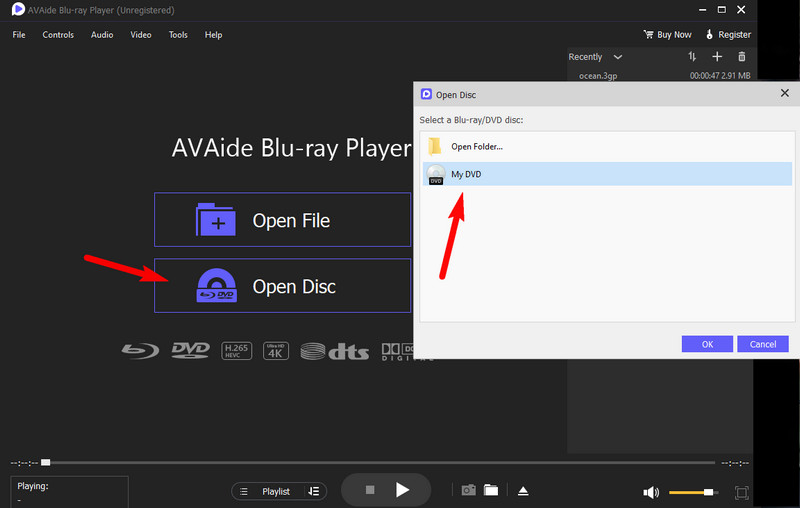Click the Register link
800x508 pixels.
pyautogui.click(x=728, y=35)
